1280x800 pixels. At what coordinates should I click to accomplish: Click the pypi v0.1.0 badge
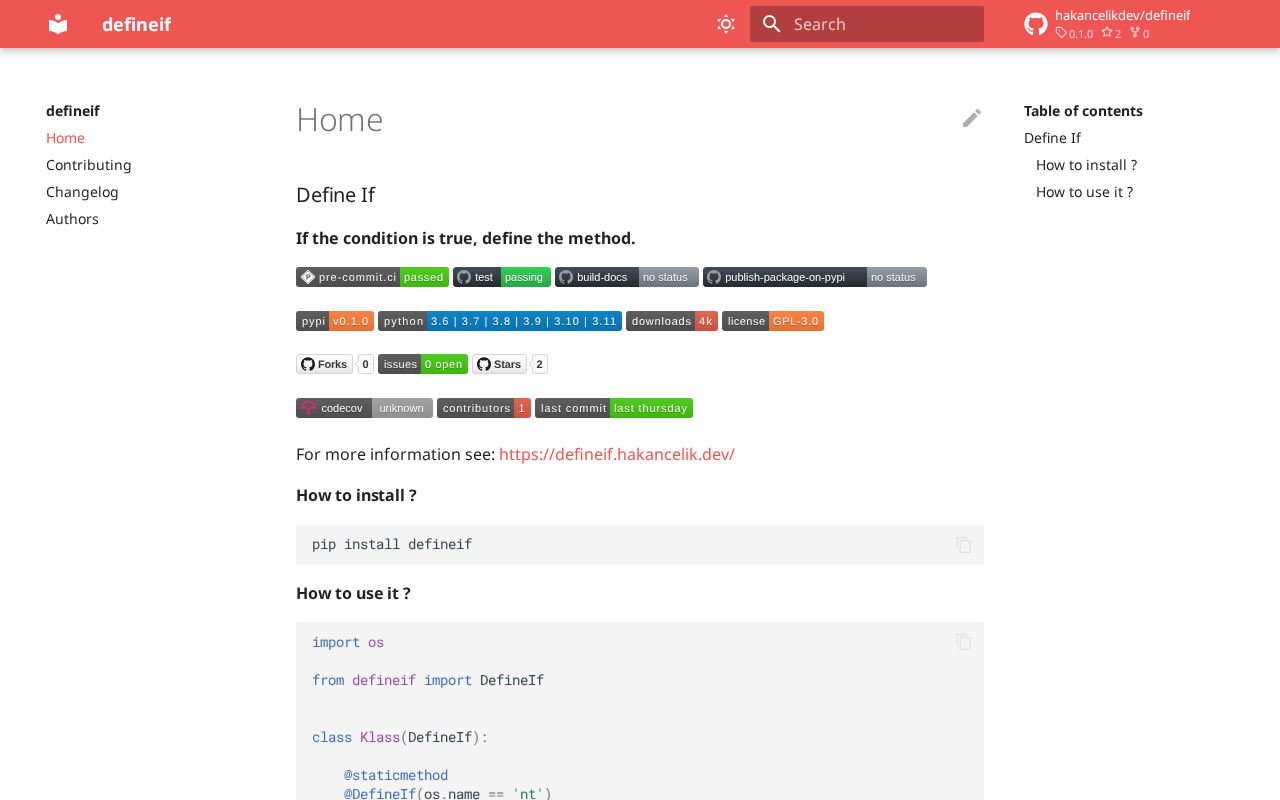334,321
